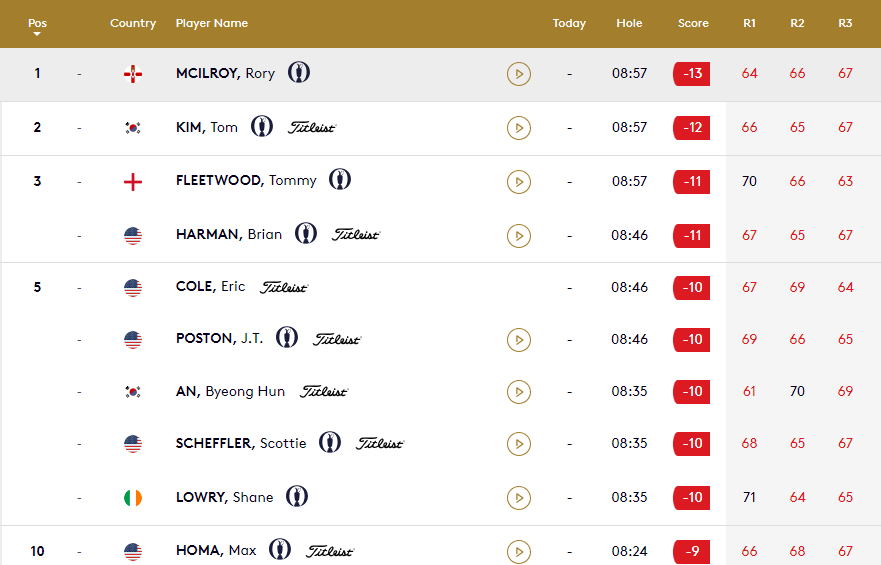
Task: Select the POSTON, J.T. row
Action: (x=440, y=339)
